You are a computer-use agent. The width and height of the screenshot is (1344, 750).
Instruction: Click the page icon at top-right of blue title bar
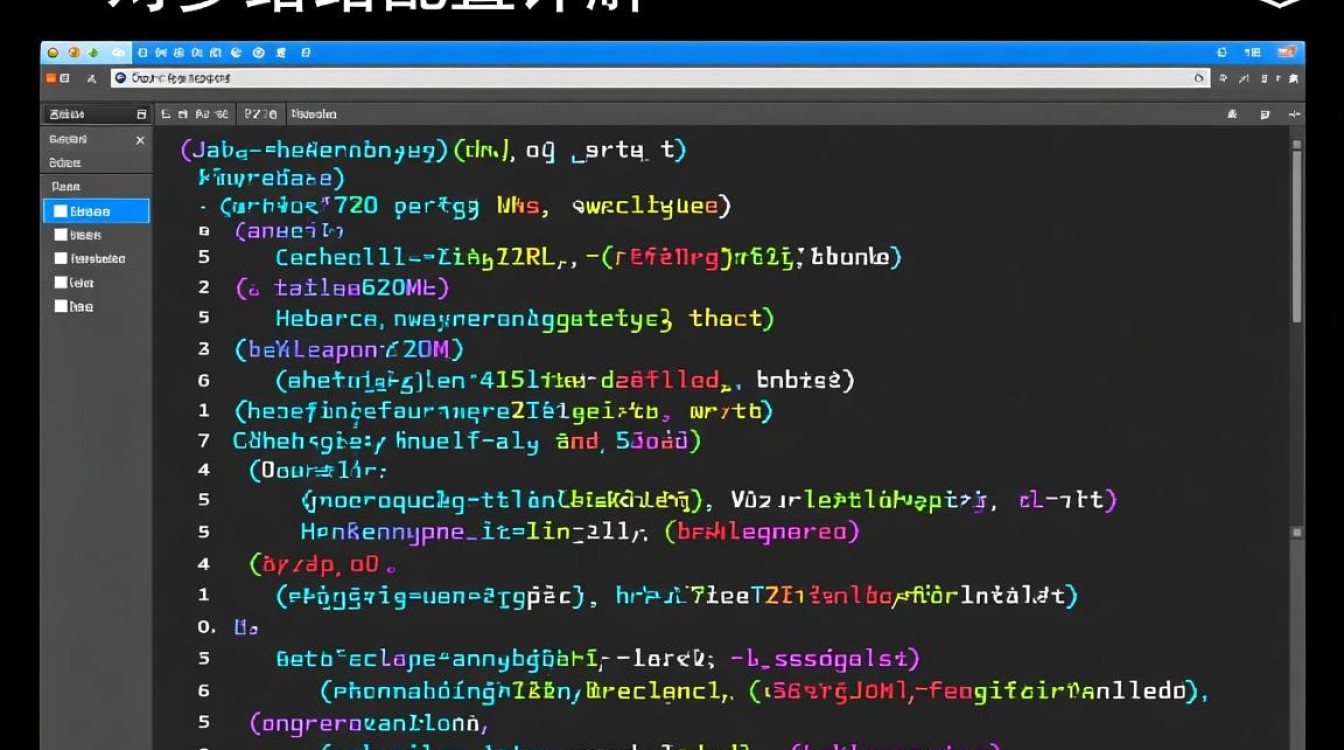coord(1222,53)
